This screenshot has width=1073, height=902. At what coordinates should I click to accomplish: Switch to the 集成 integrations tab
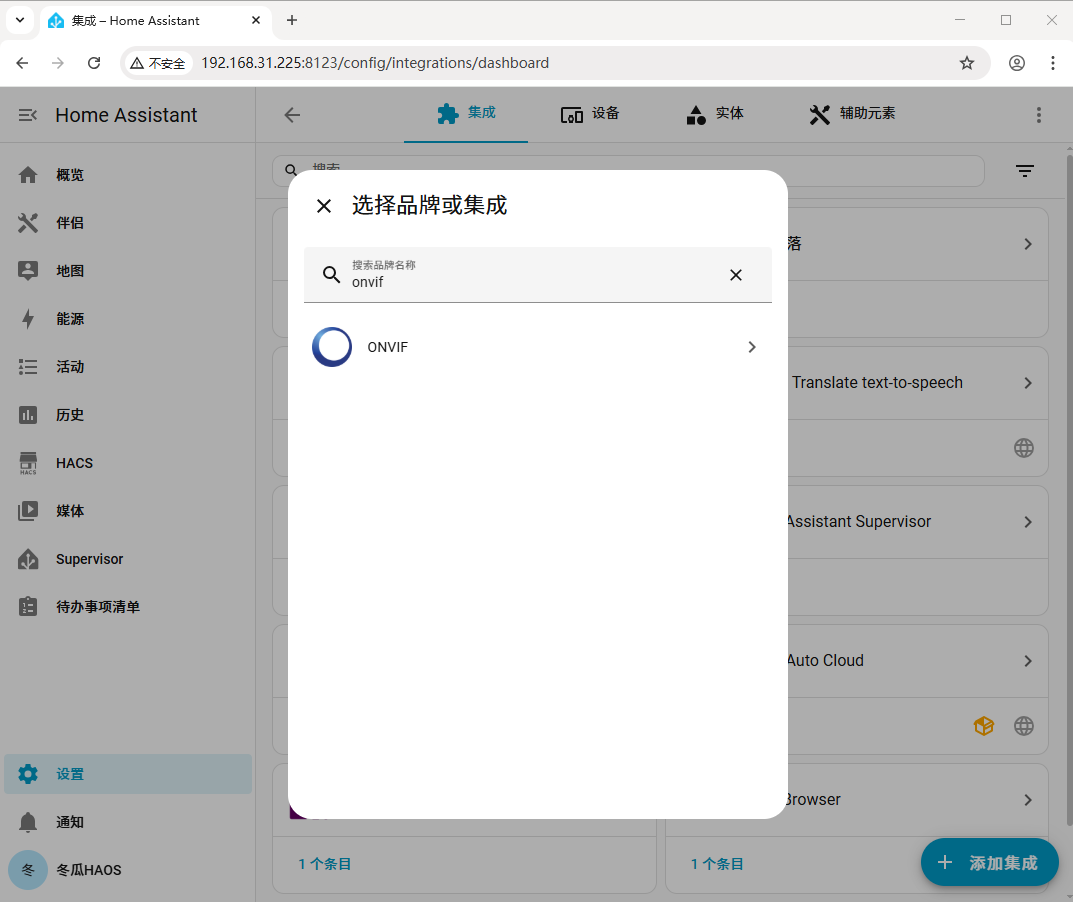[466, 114]
